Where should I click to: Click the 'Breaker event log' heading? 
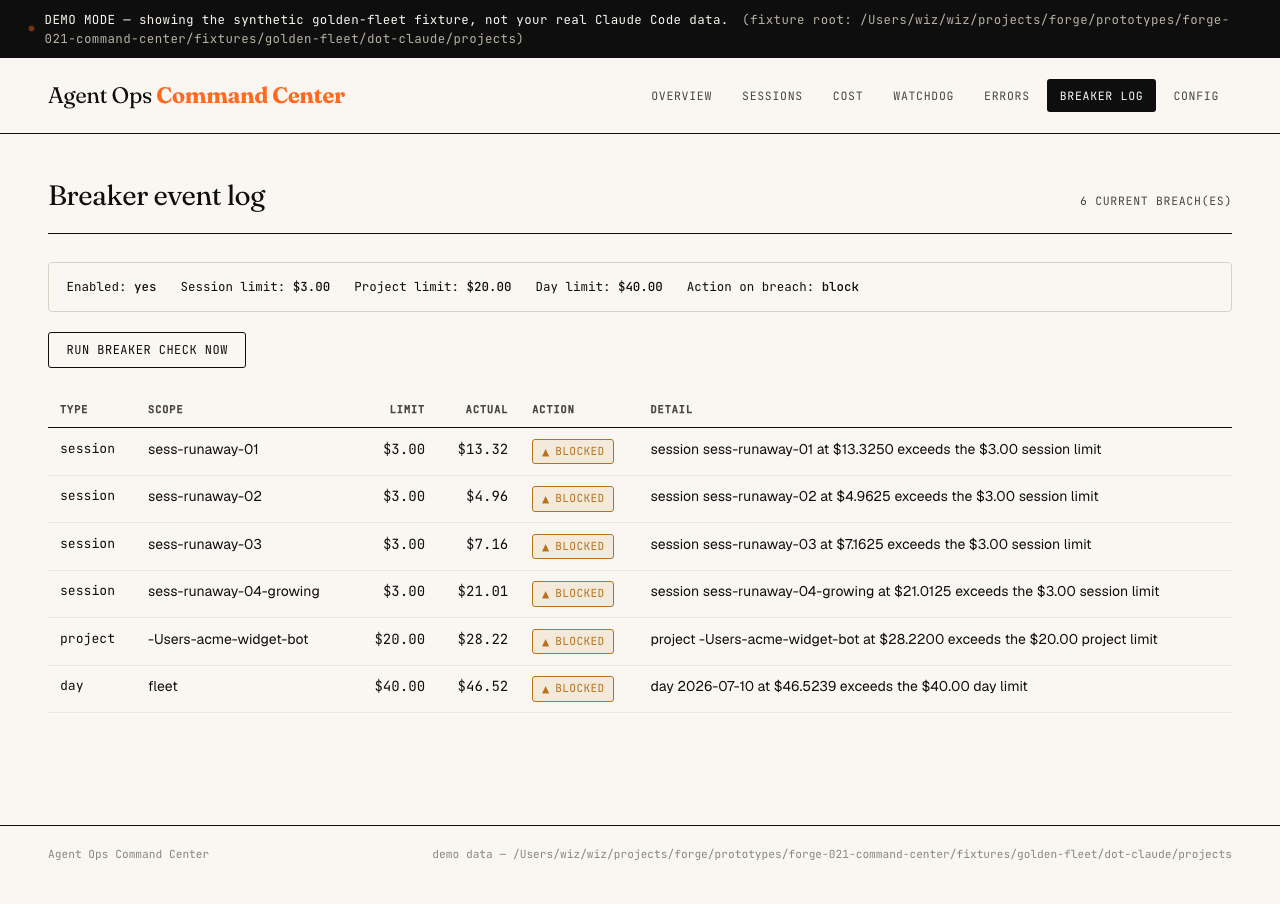(x=157, y=196)
